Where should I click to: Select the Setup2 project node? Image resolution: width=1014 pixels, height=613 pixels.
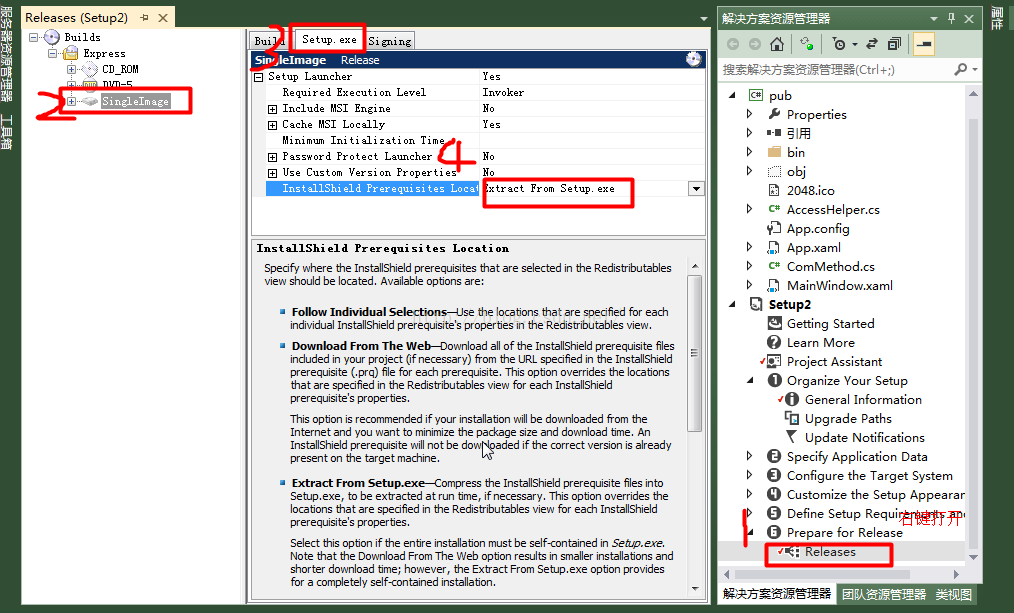click(x=790, y=305)
